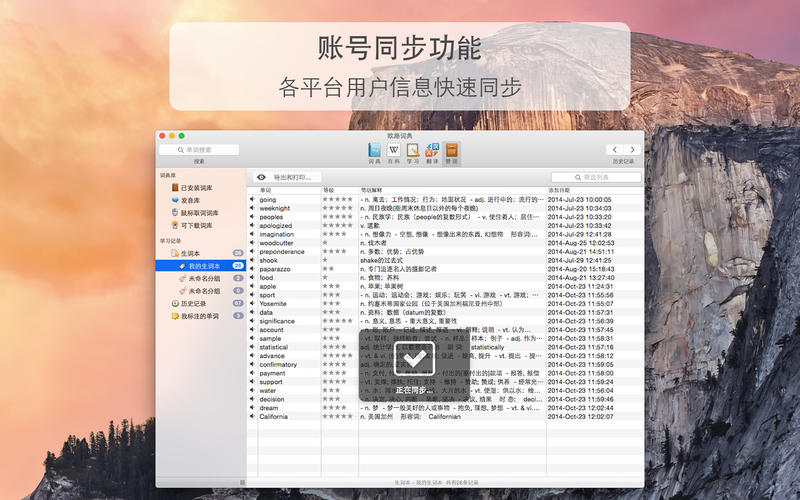Select the word 'payment' in the list

272,373
